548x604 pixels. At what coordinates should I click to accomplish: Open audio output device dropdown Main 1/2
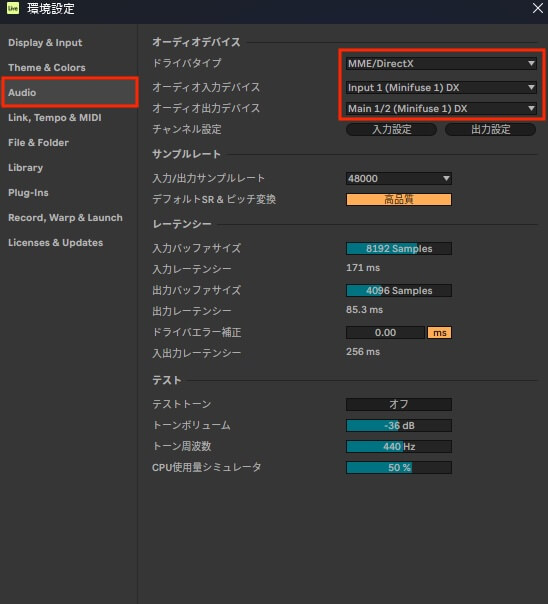[x=441, y=108]
